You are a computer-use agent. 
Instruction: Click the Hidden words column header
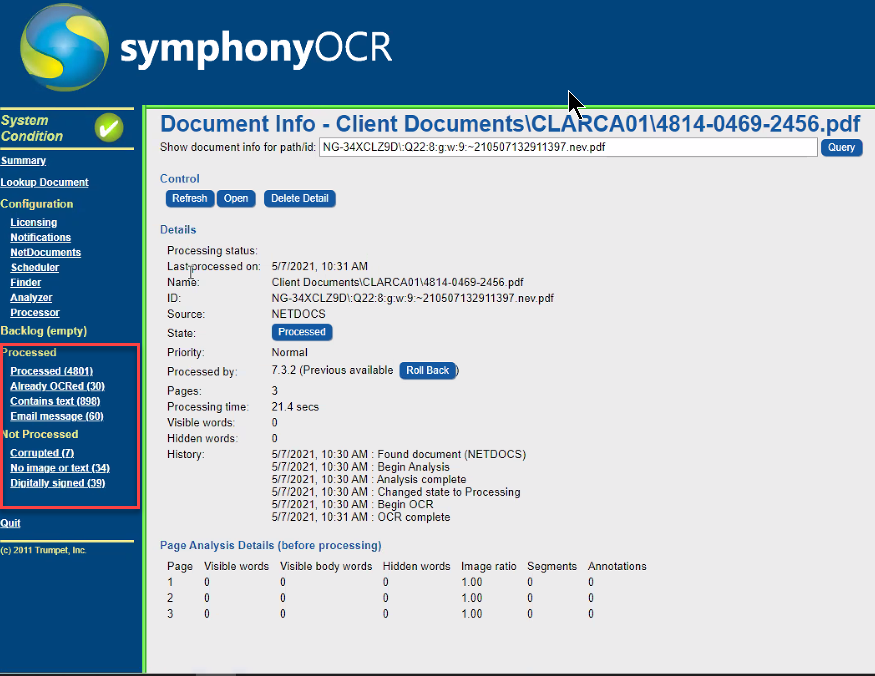416,567
